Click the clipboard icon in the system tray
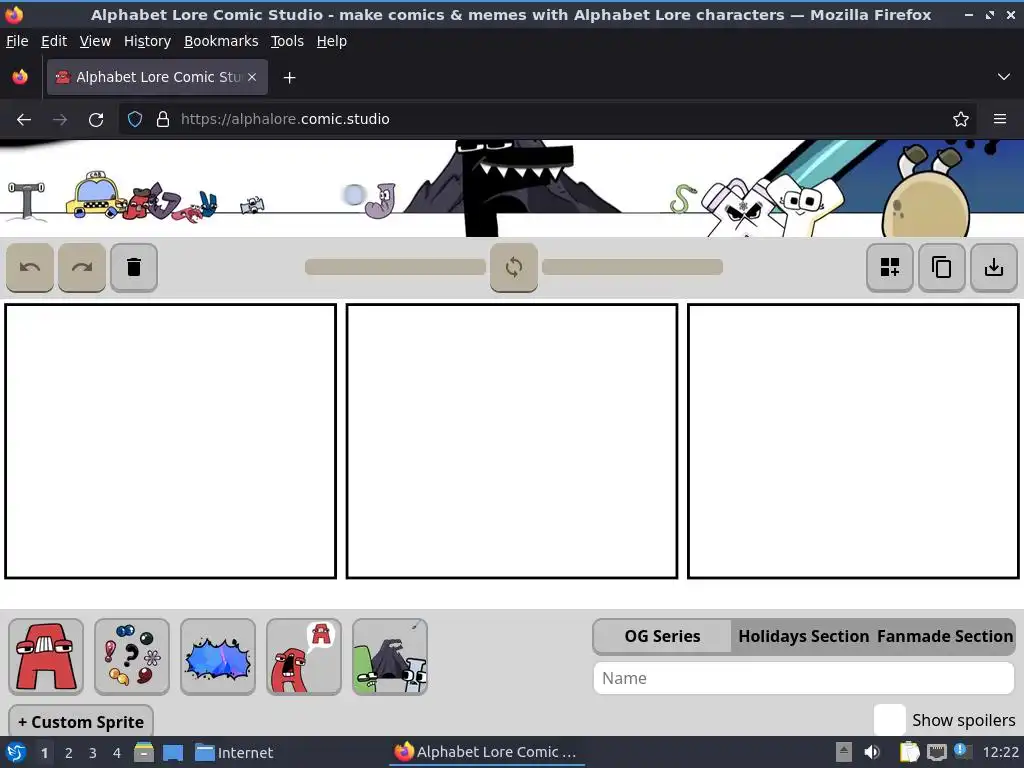 (x=909, y=752)
